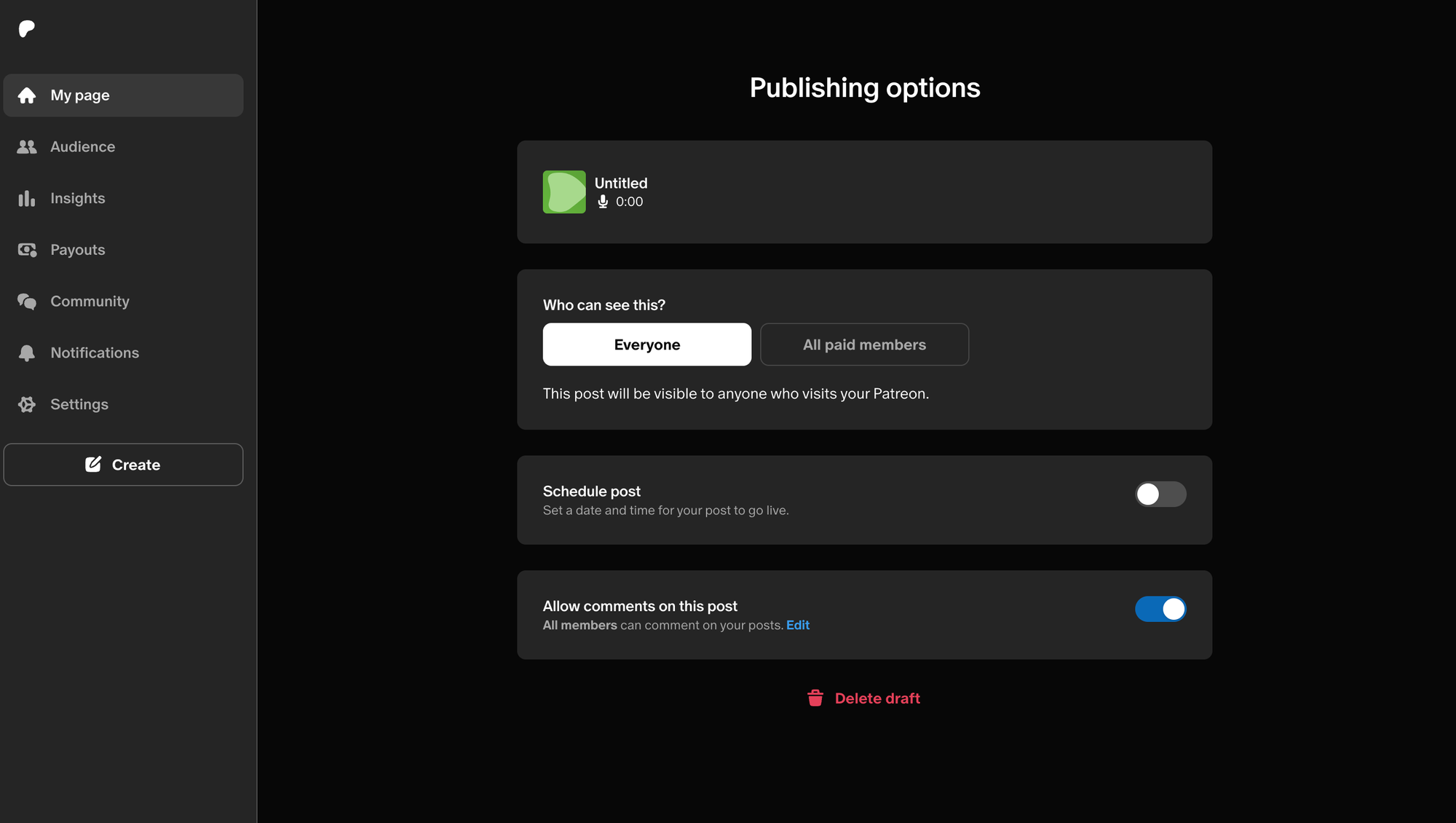Click the Notifications bell icon
The image size is (1456, 823).
pos(27,353)
